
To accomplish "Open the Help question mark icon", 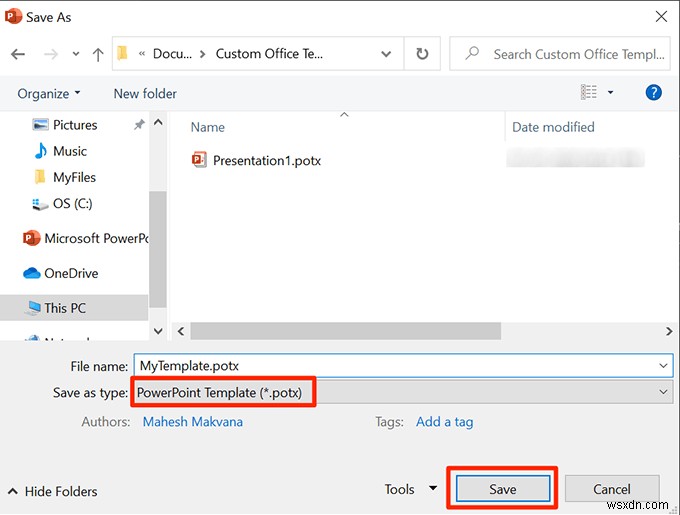I will click(x=654, y=93).
